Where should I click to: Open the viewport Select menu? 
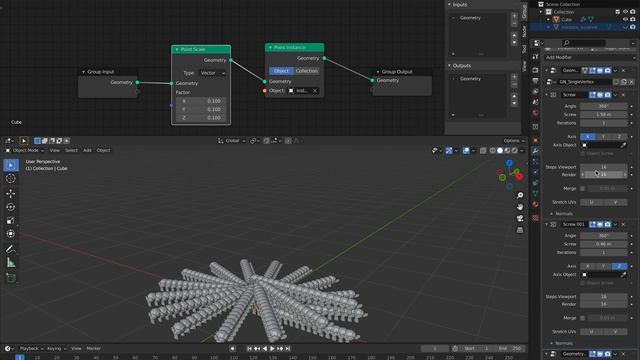coord(71,151)
